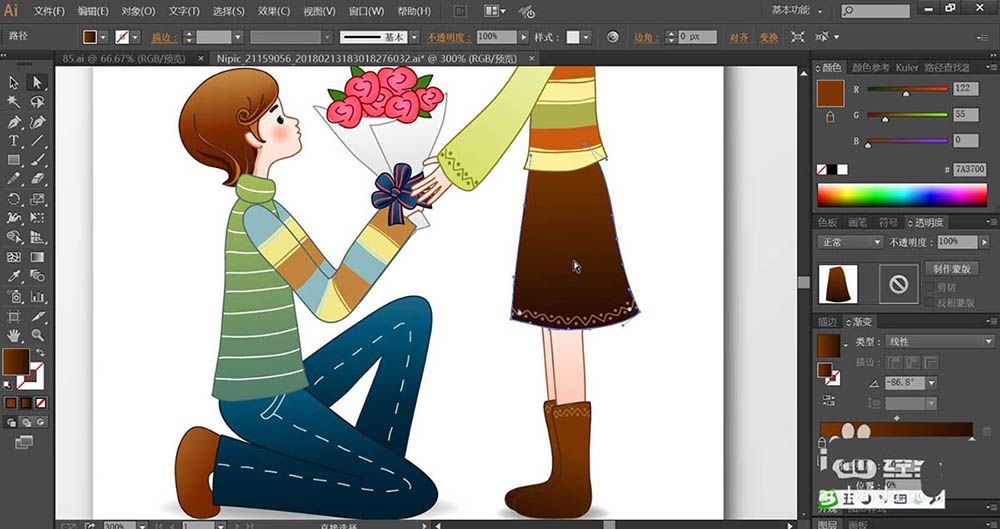
Task: Enable the 剪切 clip checkbox
Action: click(930, 287)
